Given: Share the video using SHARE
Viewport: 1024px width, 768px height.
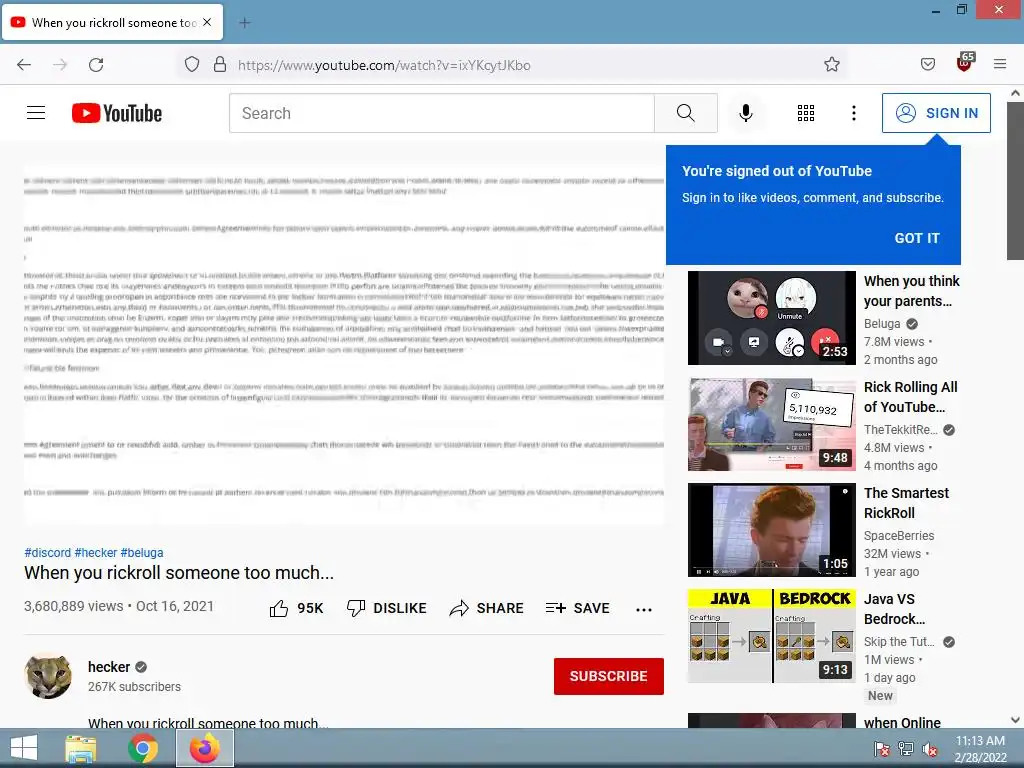Looking at the screenshot, I should (487, 608).
